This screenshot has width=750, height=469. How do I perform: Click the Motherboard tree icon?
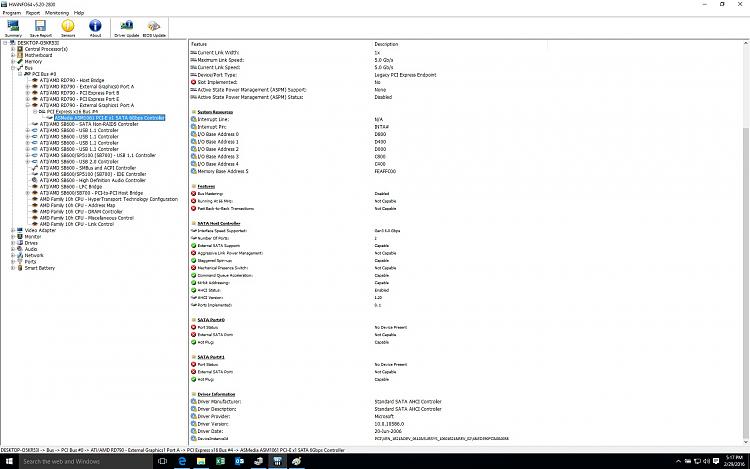click(20, 55)
